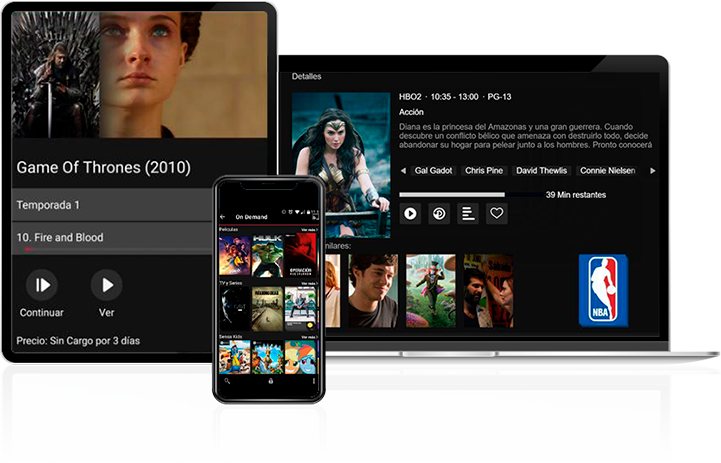Viewport: 721px width, 463px height.
Task: Click the Chris Pine cast tag
Action: (x=484, y=171)
